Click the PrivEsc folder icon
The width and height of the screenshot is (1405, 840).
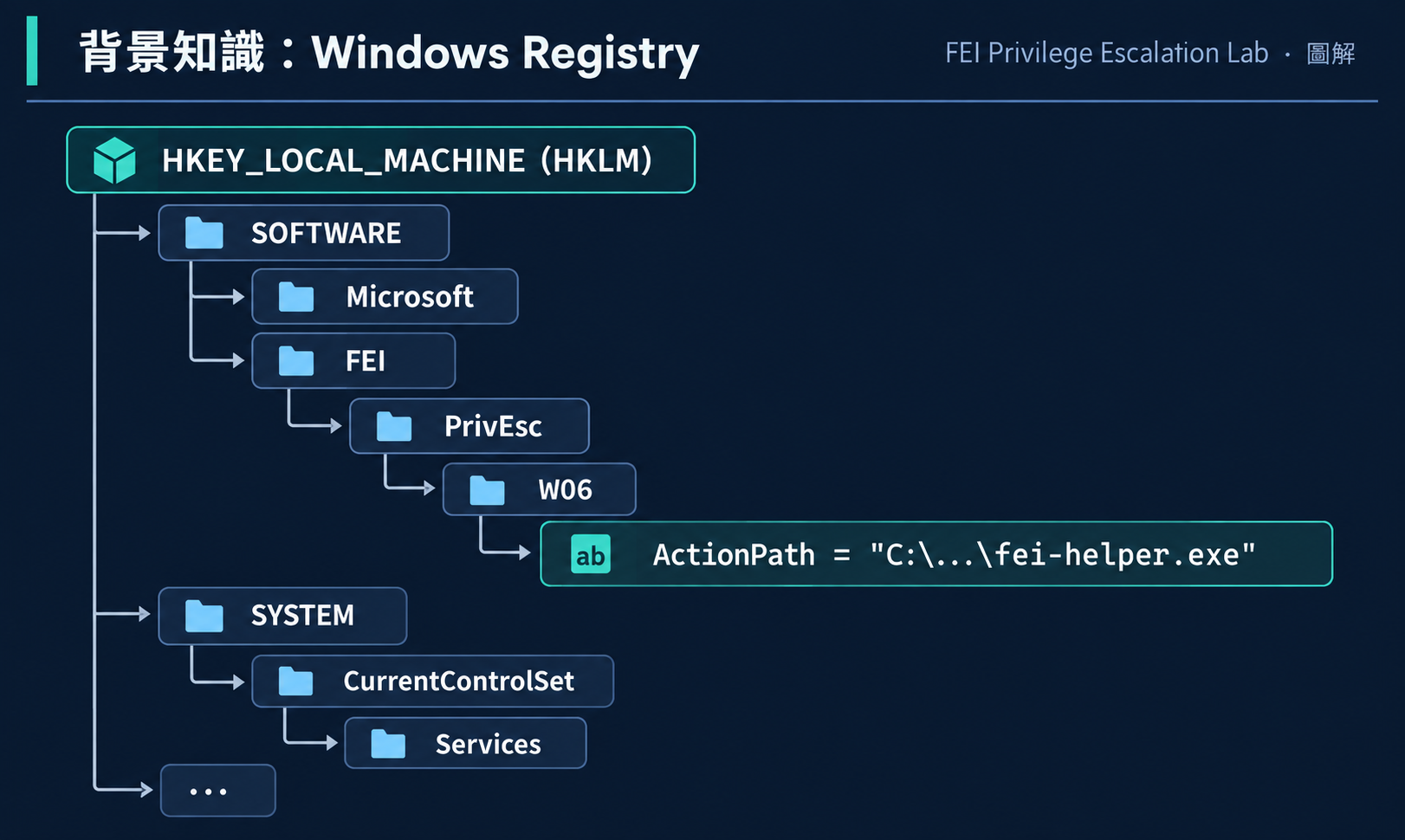point(394,426)
